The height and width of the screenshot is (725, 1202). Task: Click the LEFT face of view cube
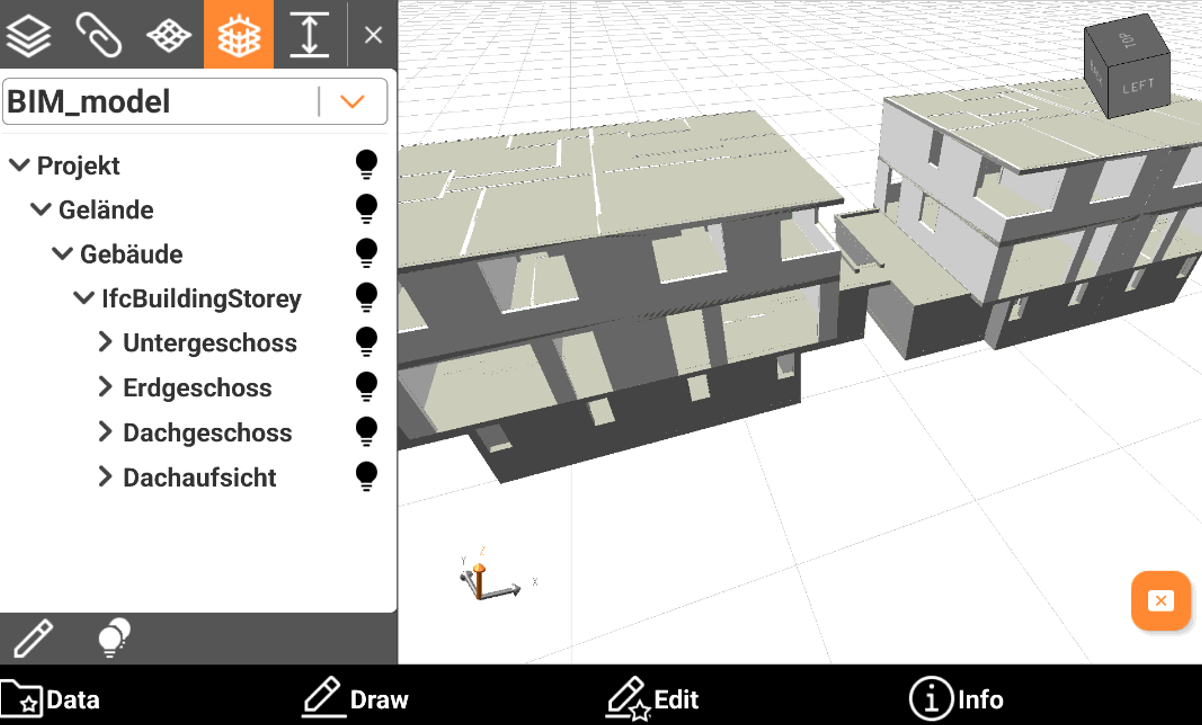click(x=1138, y=88)
